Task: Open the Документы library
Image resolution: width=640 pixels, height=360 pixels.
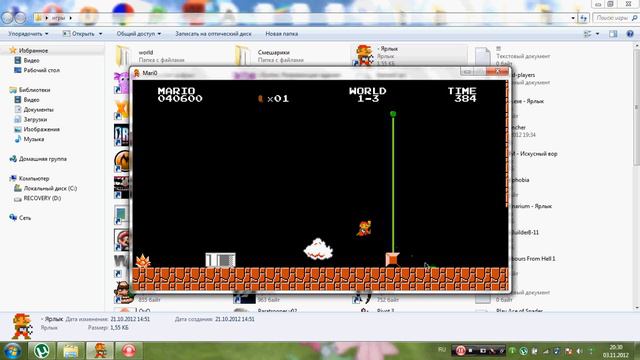Action: pos(38,109)
